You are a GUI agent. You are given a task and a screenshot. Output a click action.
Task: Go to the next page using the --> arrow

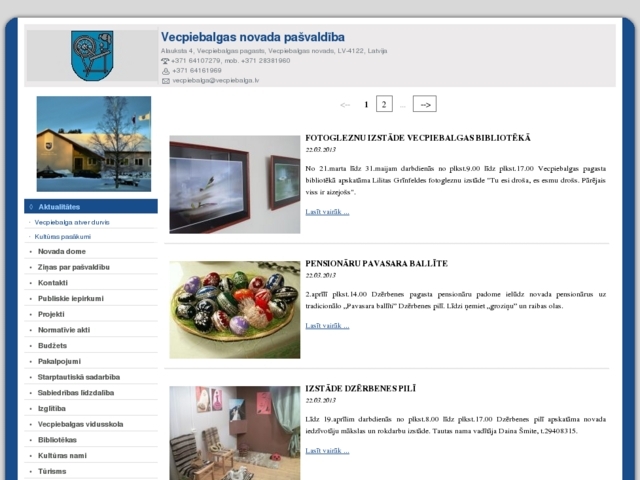424,104
